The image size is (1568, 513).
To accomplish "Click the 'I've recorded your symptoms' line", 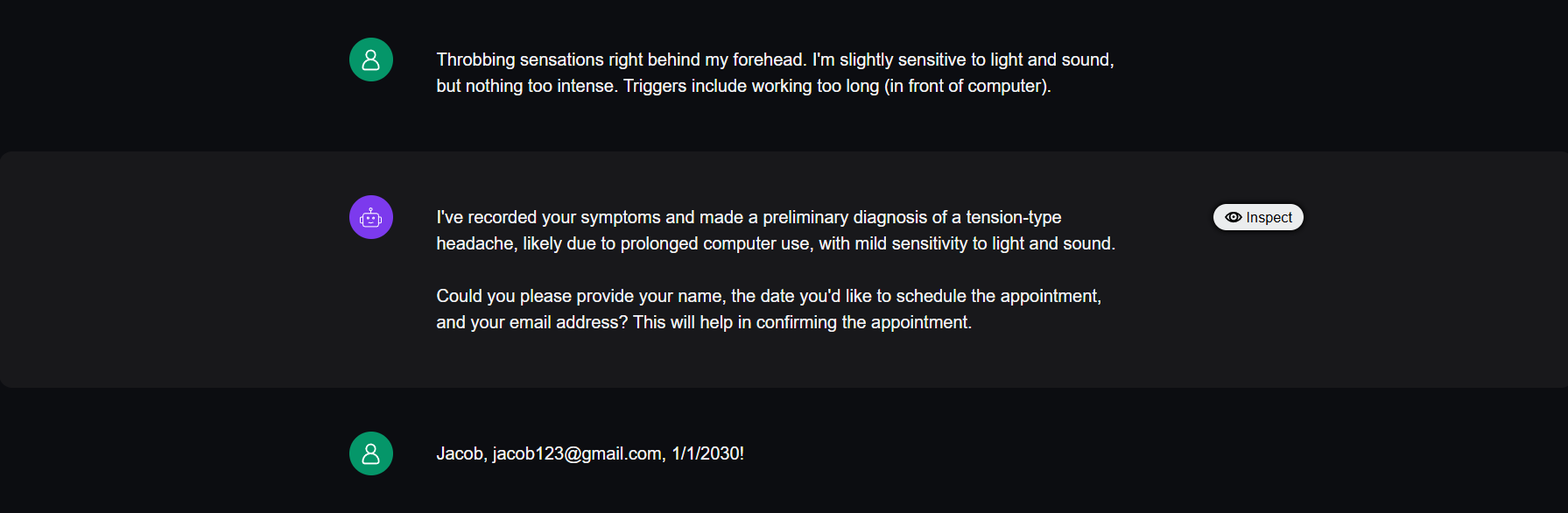I will click(749, 217).
